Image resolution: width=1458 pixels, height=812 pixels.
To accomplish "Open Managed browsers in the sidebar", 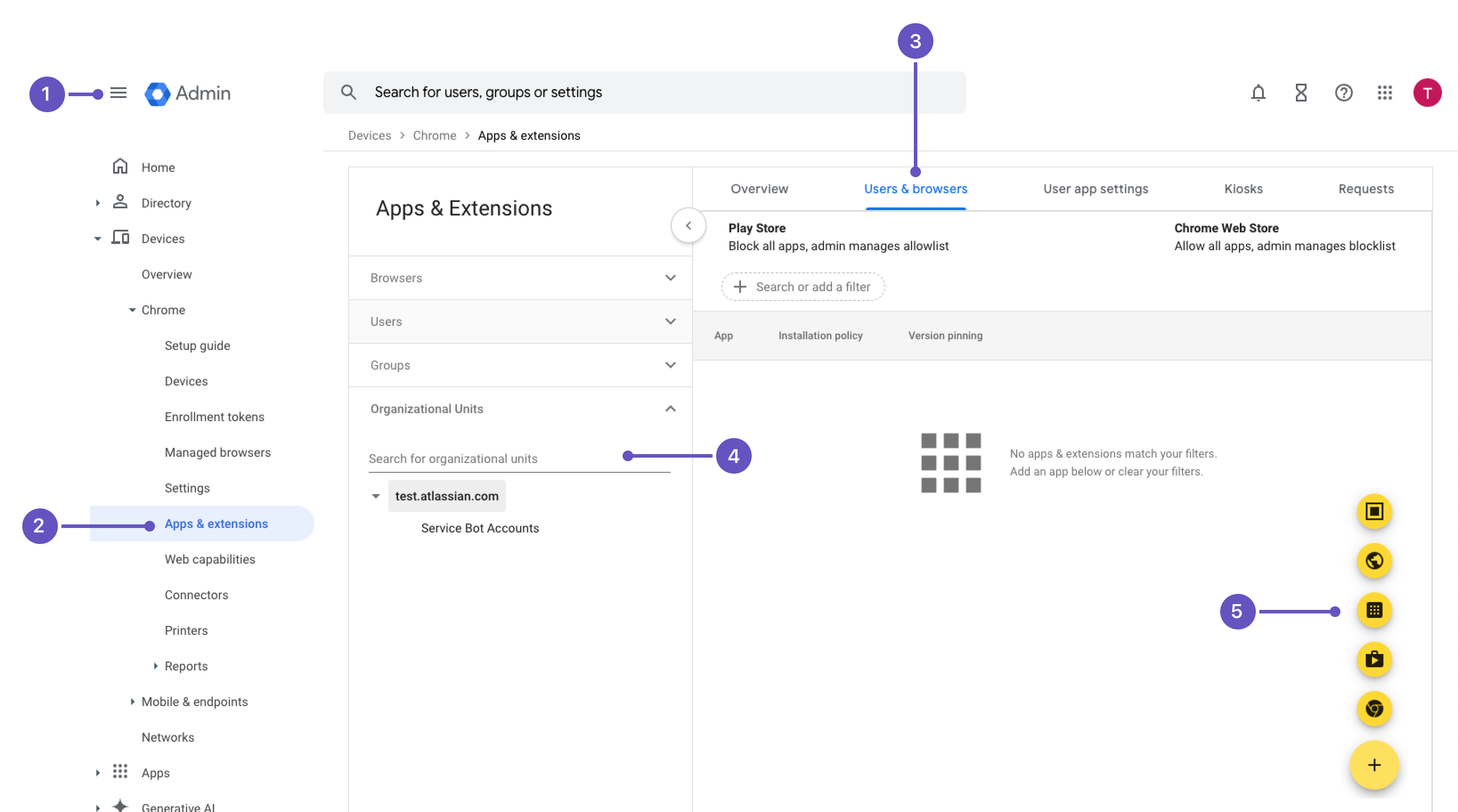I will click(217, 453).
